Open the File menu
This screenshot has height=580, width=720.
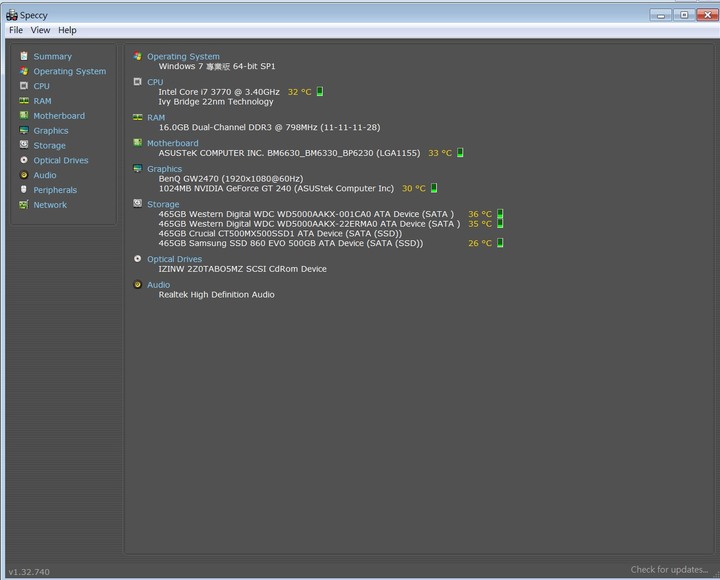(16, 30)
